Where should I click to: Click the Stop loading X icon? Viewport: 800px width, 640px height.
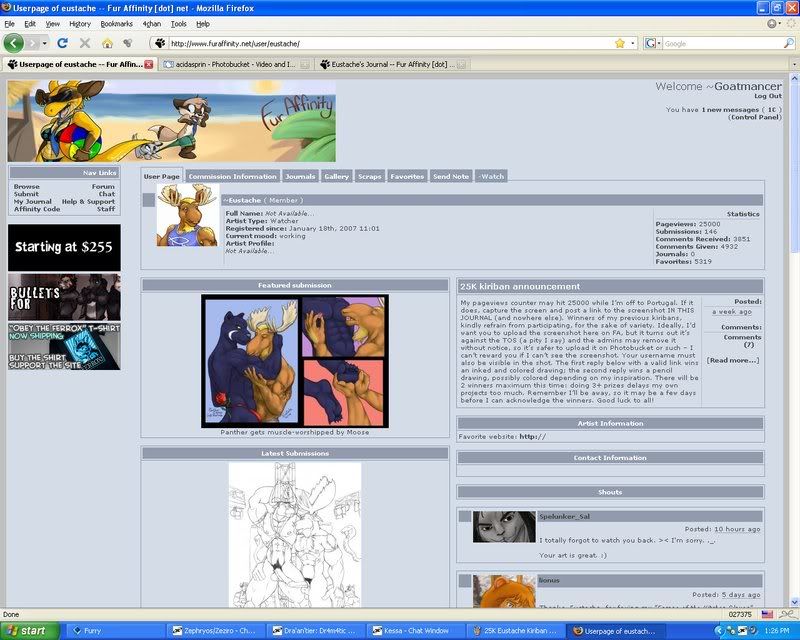[x=85, y=43]
